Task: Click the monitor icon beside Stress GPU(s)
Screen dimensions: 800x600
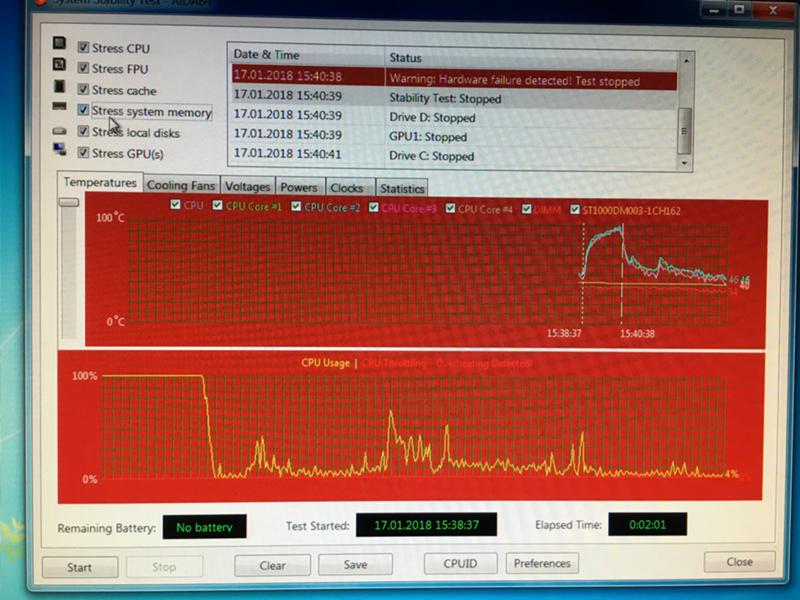Action: 59,149
